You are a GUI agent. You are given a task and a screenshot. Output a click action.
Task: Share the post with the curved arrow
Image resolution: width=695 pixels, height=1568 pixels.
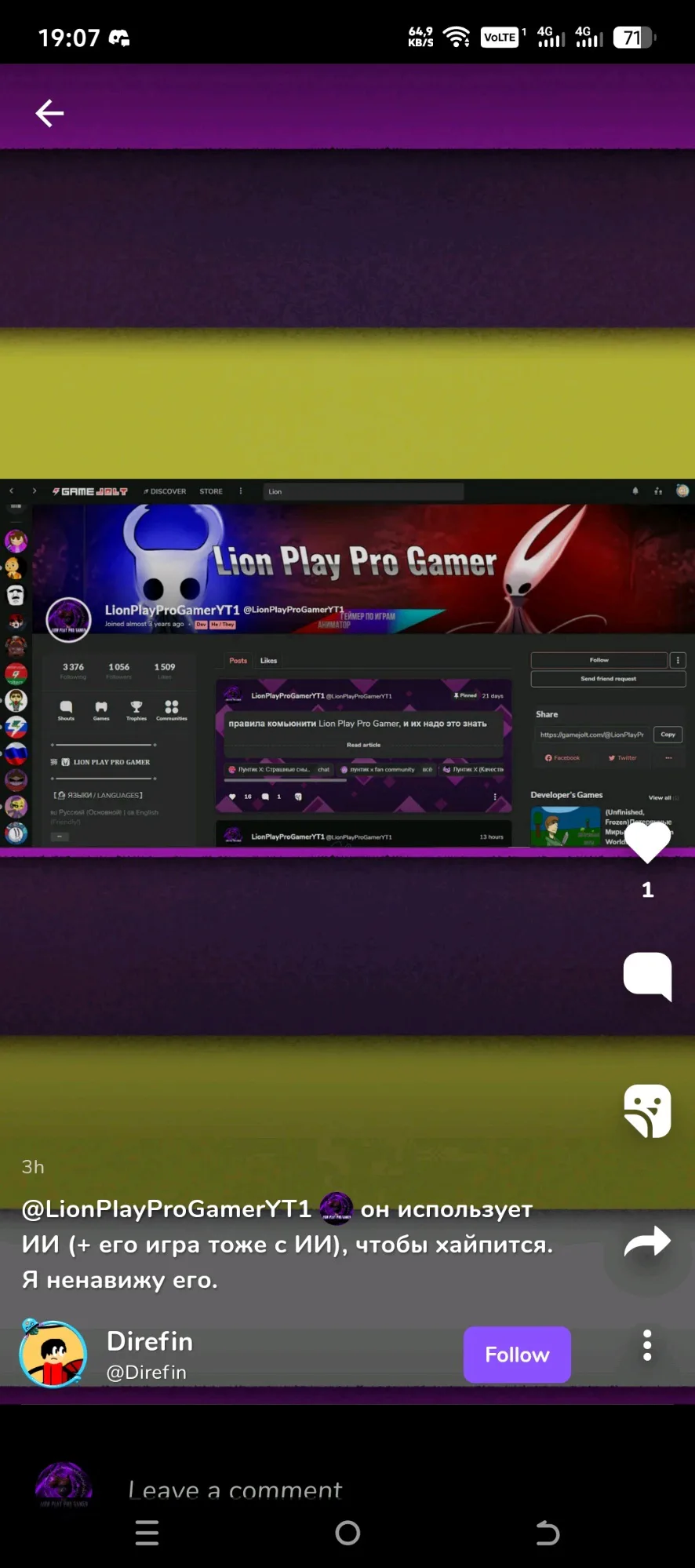tap(647, 1242)
